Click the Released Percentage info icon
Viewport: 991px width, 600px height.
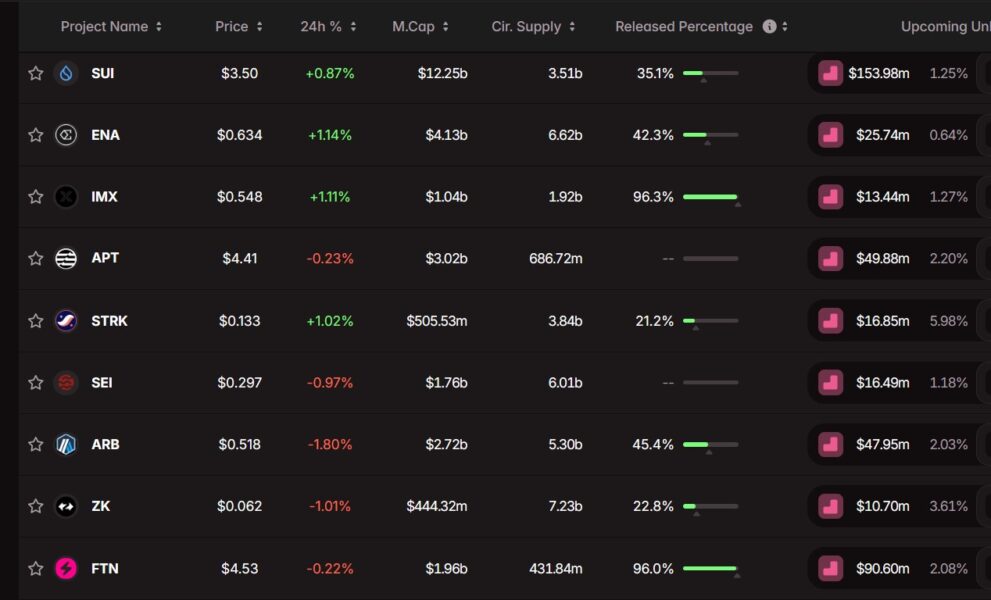pyautogui.click(x=769, y=27)
